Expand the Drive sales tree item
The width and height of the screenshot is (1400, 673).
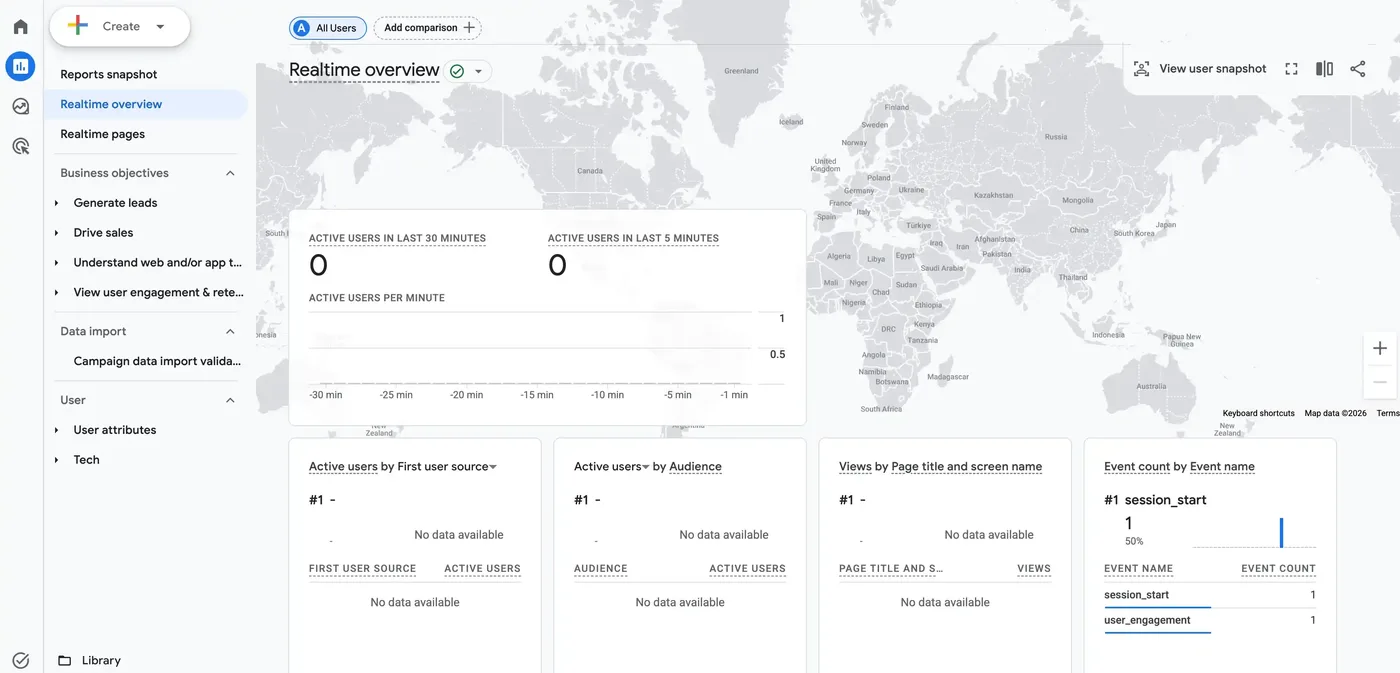[x=56, y=233]
